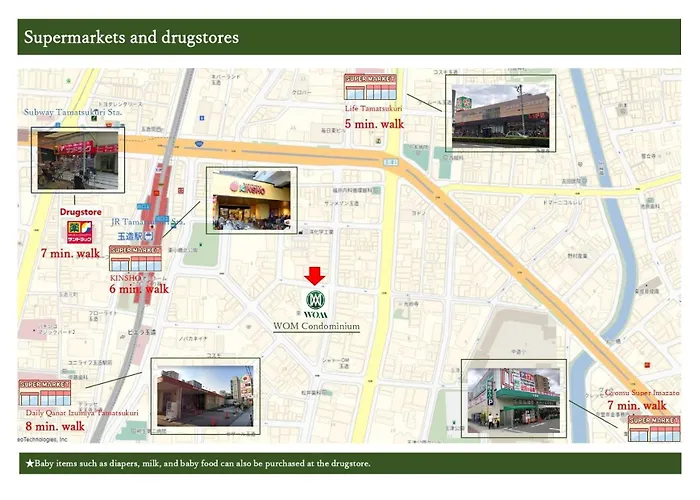
Task: Click the "JR Tamatsukuri Sta." label
Action: click(148, 222)
